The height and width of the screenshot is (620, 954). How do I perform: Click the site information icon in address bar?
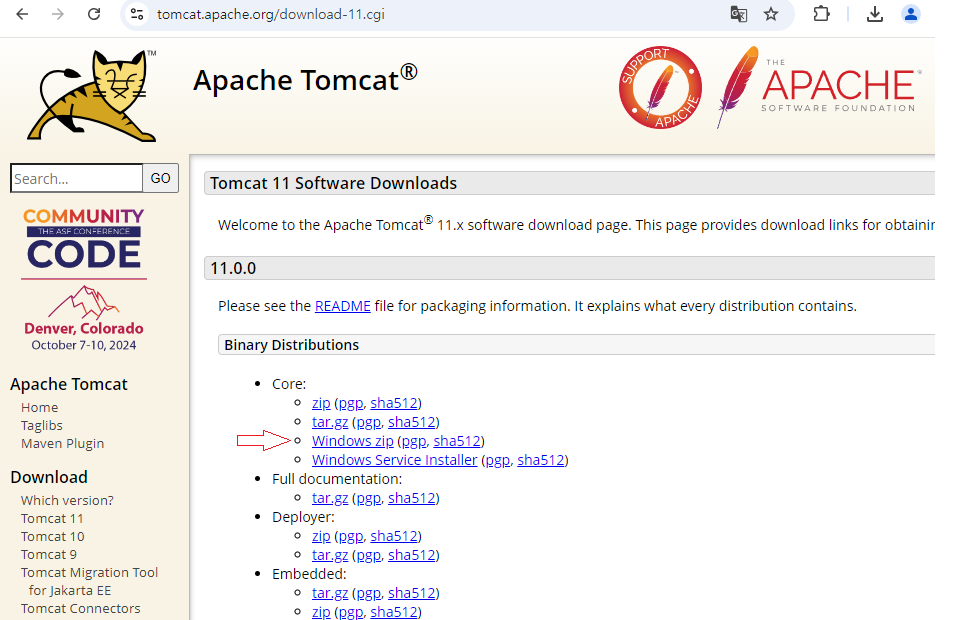point(138,14)
